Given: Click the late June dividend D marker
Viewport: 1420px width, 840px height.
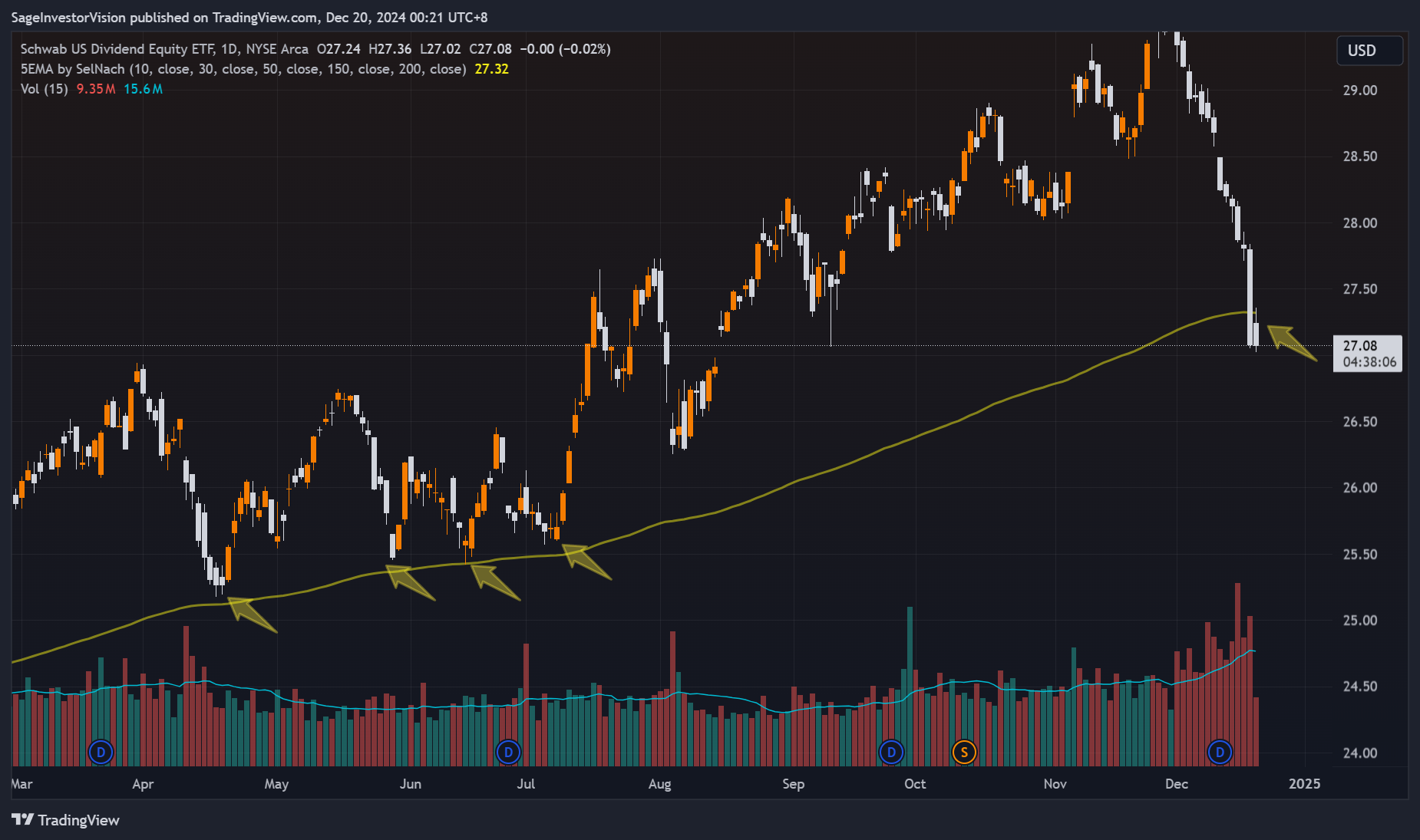Looking at the screenshot, I should pyautogui.click(x=508, y=752).
